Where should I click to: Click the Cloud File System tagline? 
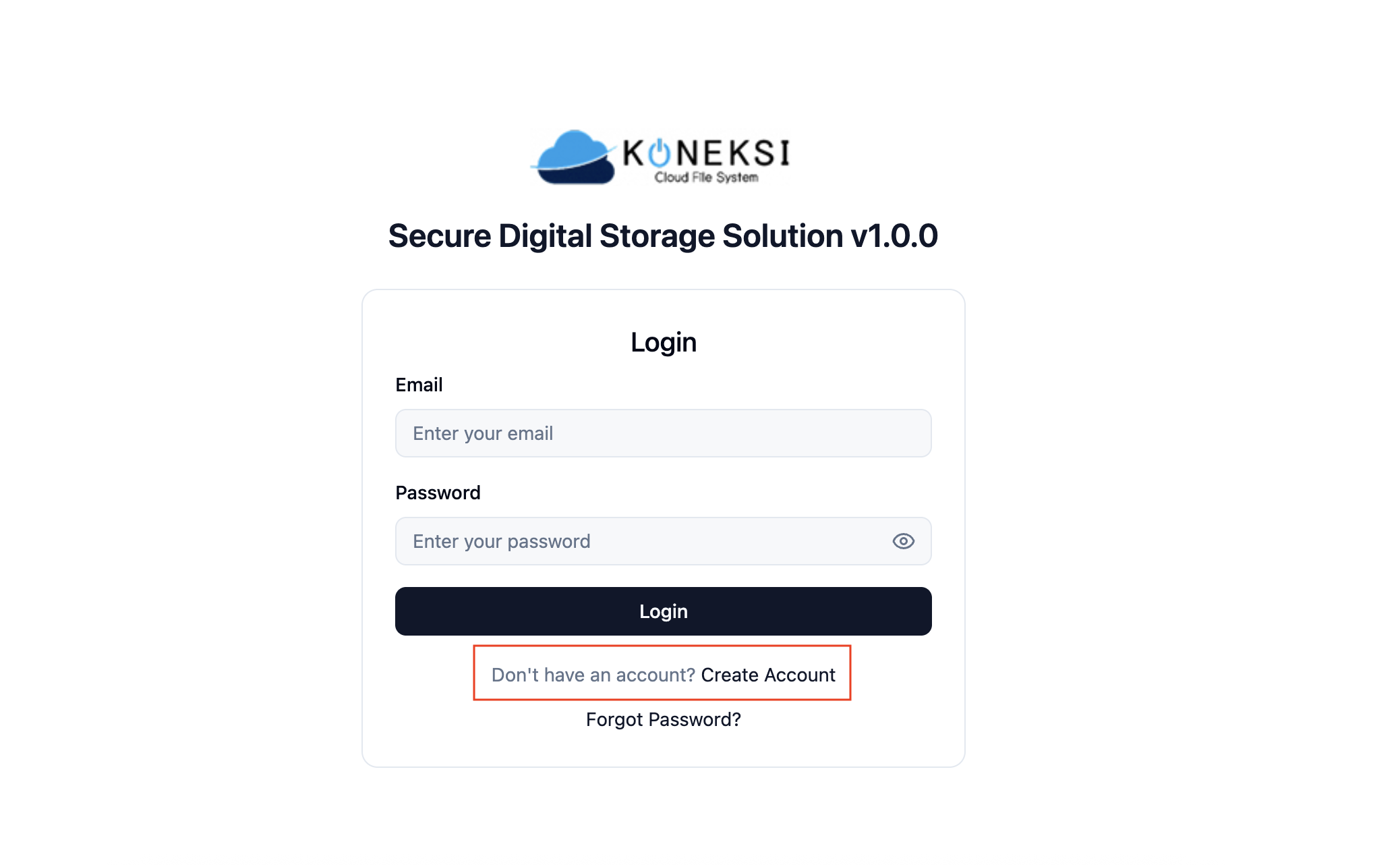point(706,177)
